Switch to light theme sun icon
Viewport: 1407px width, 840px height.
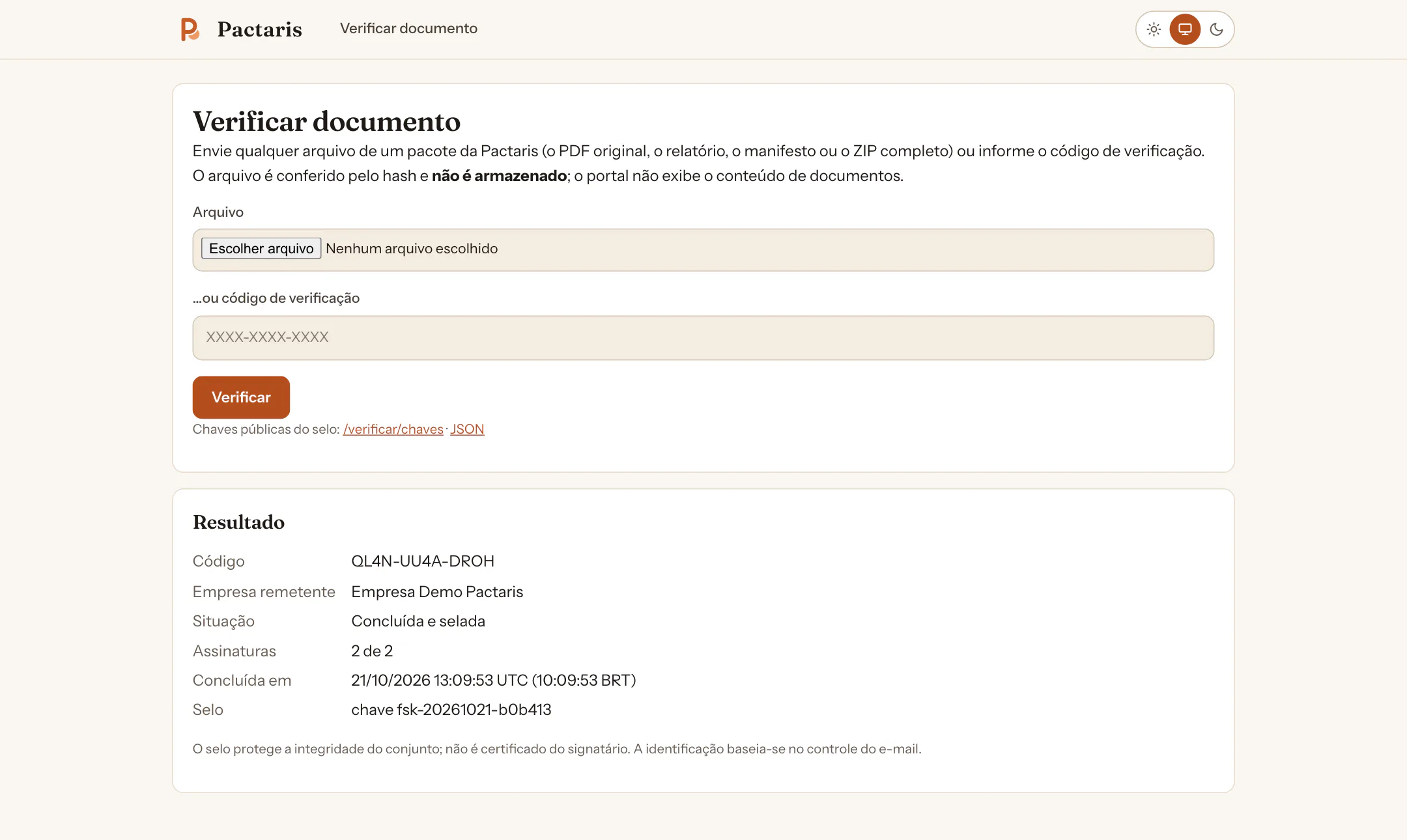point(1154,29)
